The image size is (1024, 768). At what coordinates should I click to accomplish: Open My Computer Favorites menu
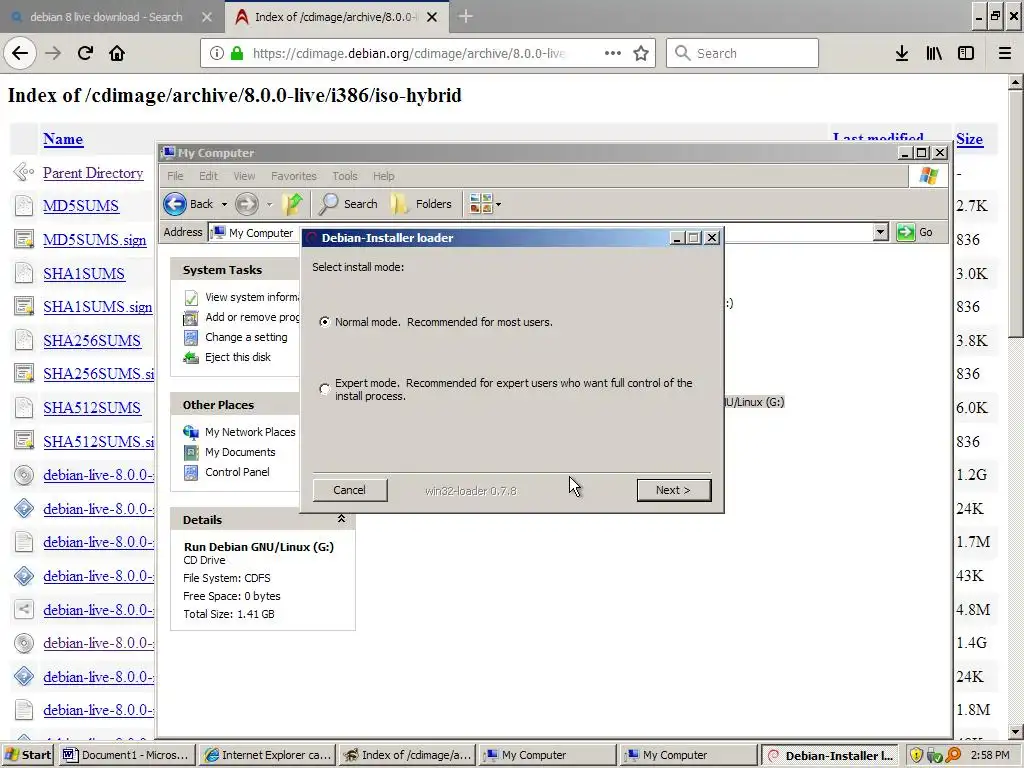[x=294, y=176]
